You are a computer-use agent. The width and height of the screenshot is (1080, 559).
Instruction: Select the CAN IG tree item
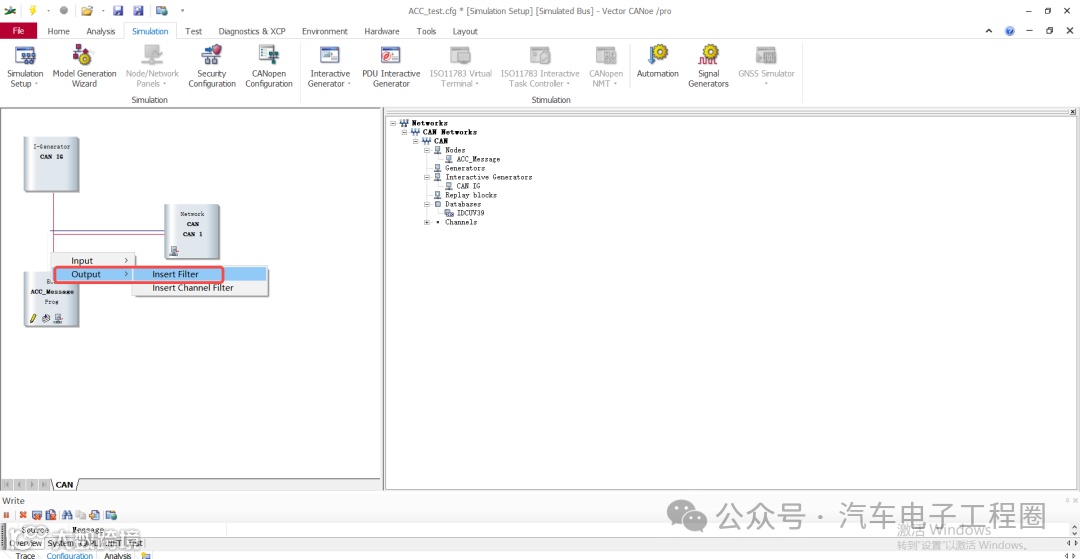tap(468, 186)
